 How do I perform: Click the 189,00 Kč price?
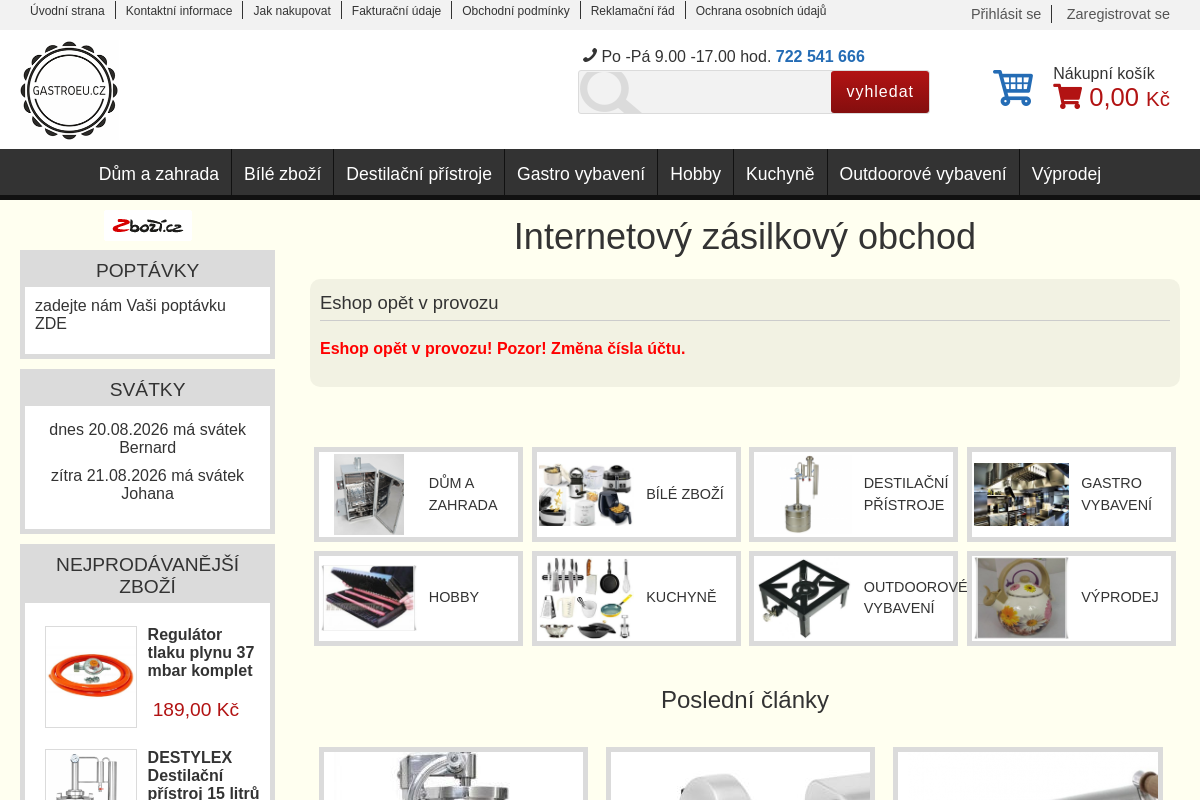coord(196,709)
